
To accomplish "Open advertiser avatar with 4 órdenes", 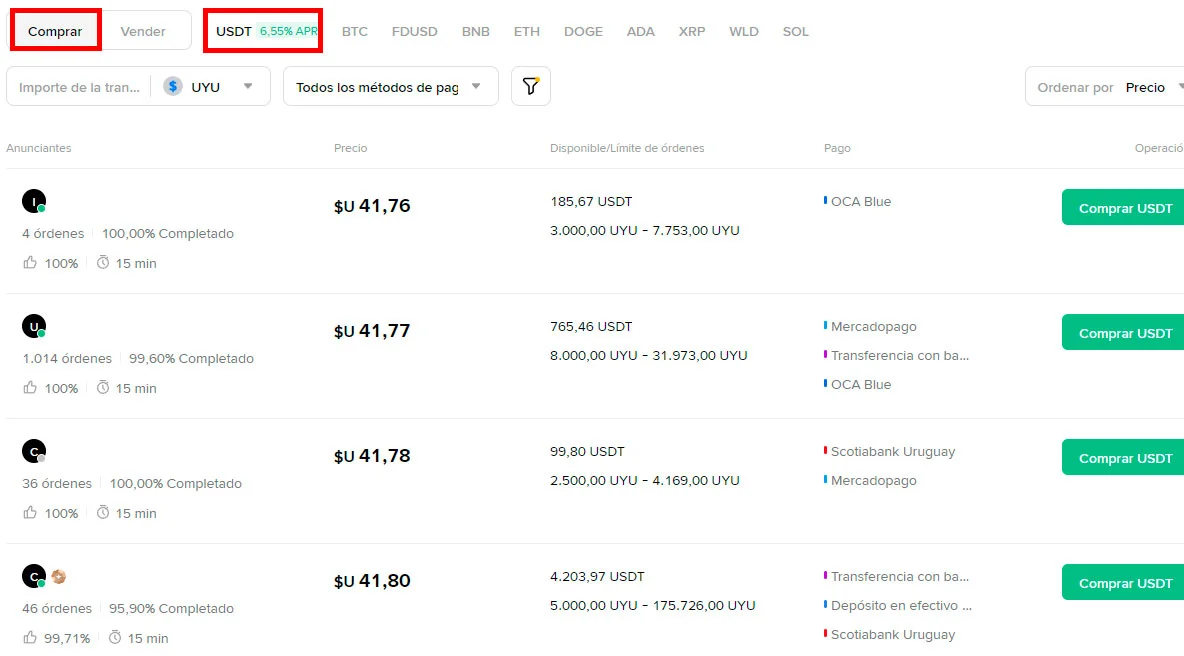I will [34, 201].
